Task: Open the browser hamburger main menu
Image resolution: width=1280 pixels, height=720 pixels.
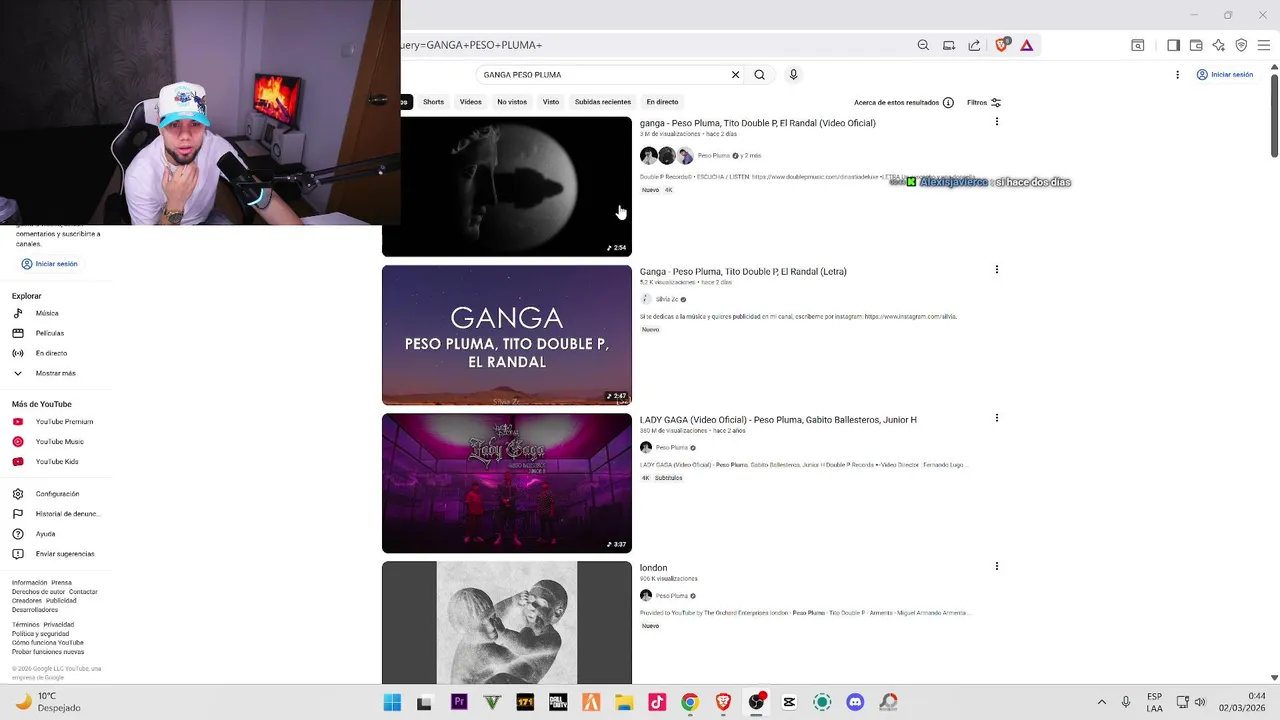Action: click(x=1264, y=45)
